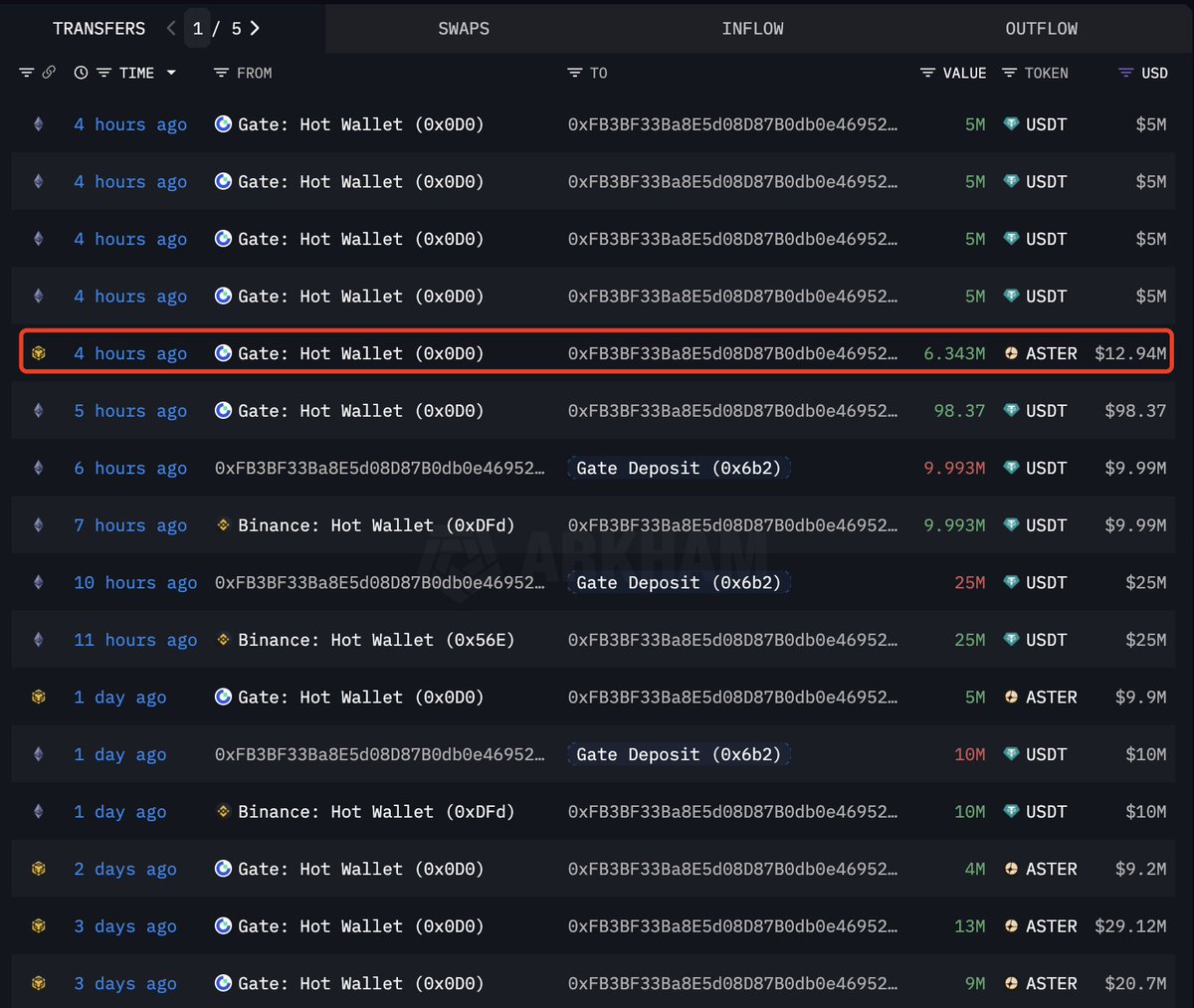1194x1008 pixels.
Task: Open '10 hours ago' transaction time link
Action: coord(135,582)
